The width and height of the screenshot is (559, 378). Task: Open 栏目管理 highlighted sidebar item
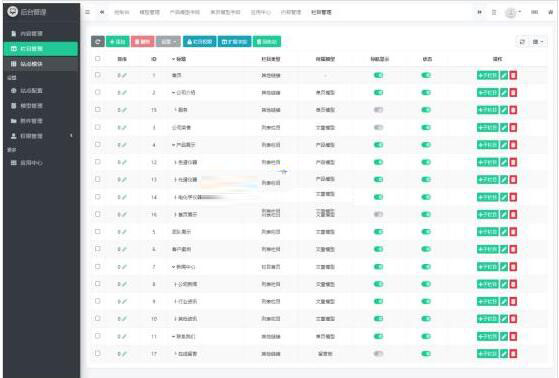tap(40, 48)
